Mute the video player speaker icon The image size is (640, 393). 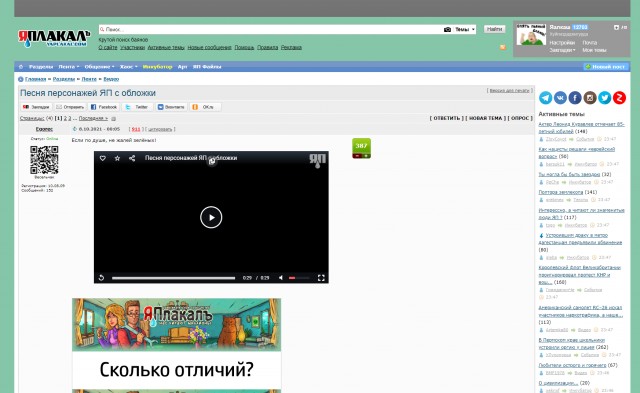pos(281,278)
